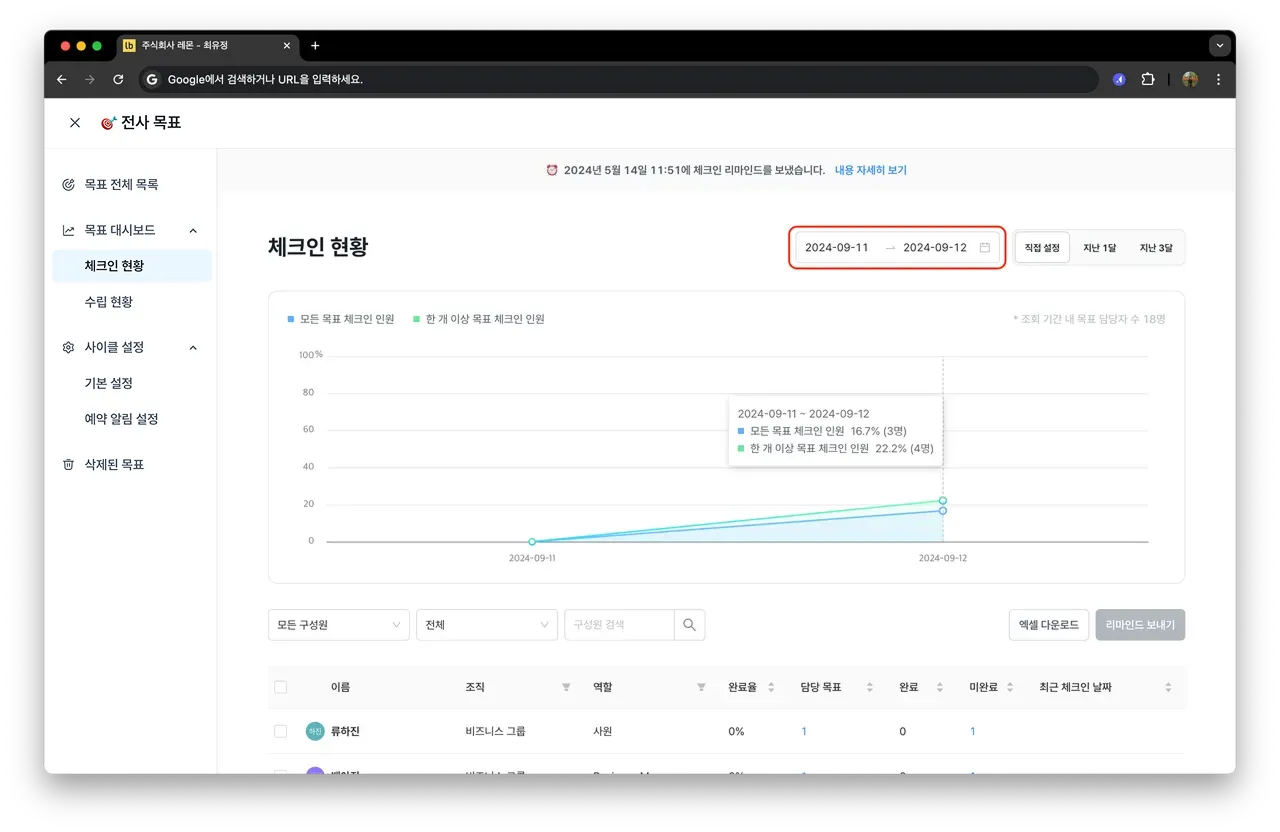Image resolution: width=1280 pixels, height=832 pixels.
Task: Close the 전사 목표 page with the X icon
Action: (x=75, y=123)
